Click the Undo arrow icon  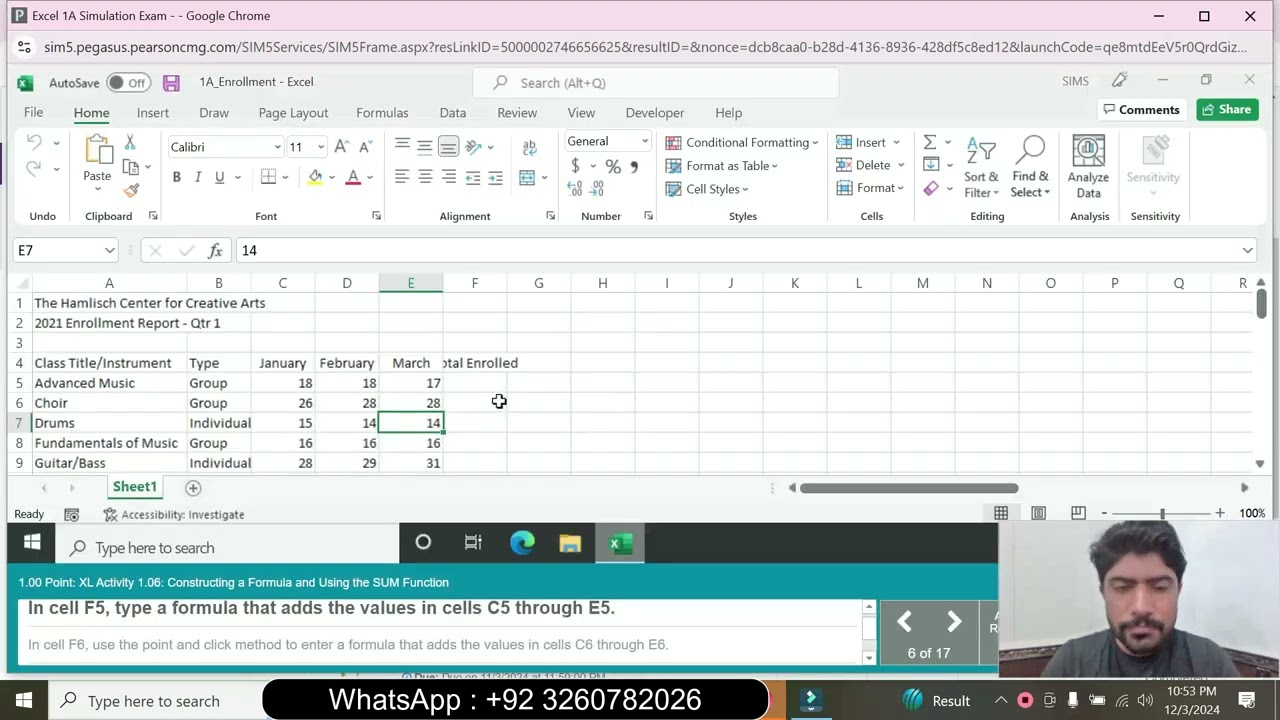[35, 143]
